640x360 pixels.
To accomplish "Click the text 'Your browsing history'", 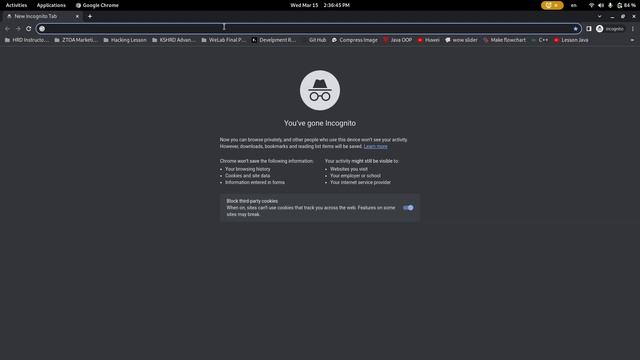I will 248,169.
